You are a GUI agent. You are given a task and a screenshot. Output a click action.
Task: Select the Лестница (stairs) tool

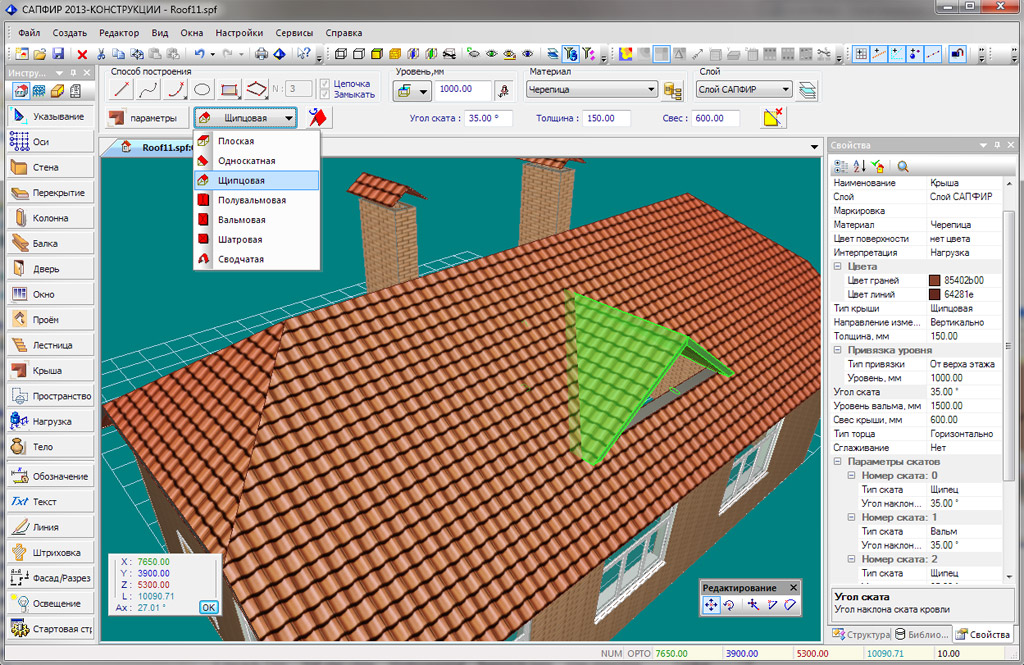pos(50,345)
